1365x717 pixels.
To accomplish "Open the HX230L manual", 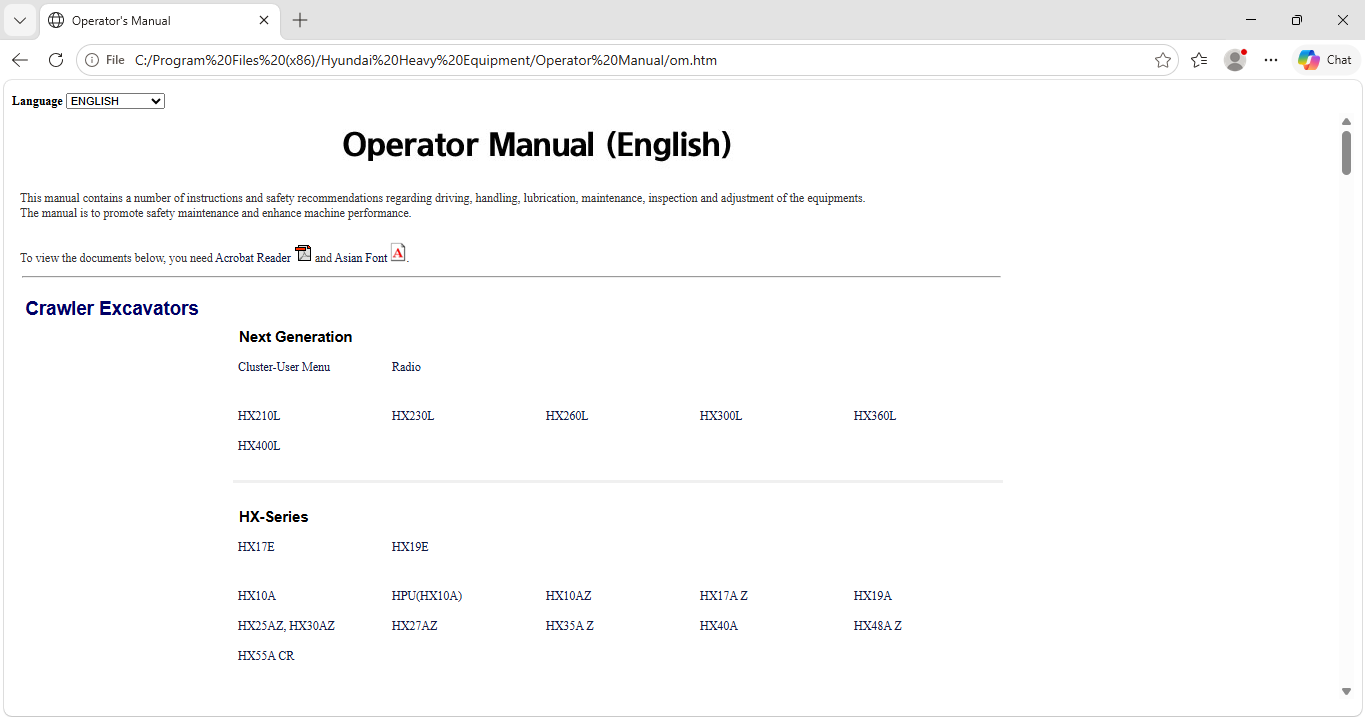I will coord(413,416).
